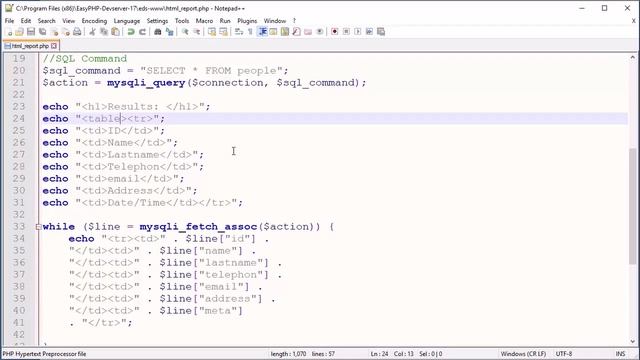Image resolution: width=640 pixels, height=360 pixels.
Task: Create a new document with New icon
Action: coord(9,32)
